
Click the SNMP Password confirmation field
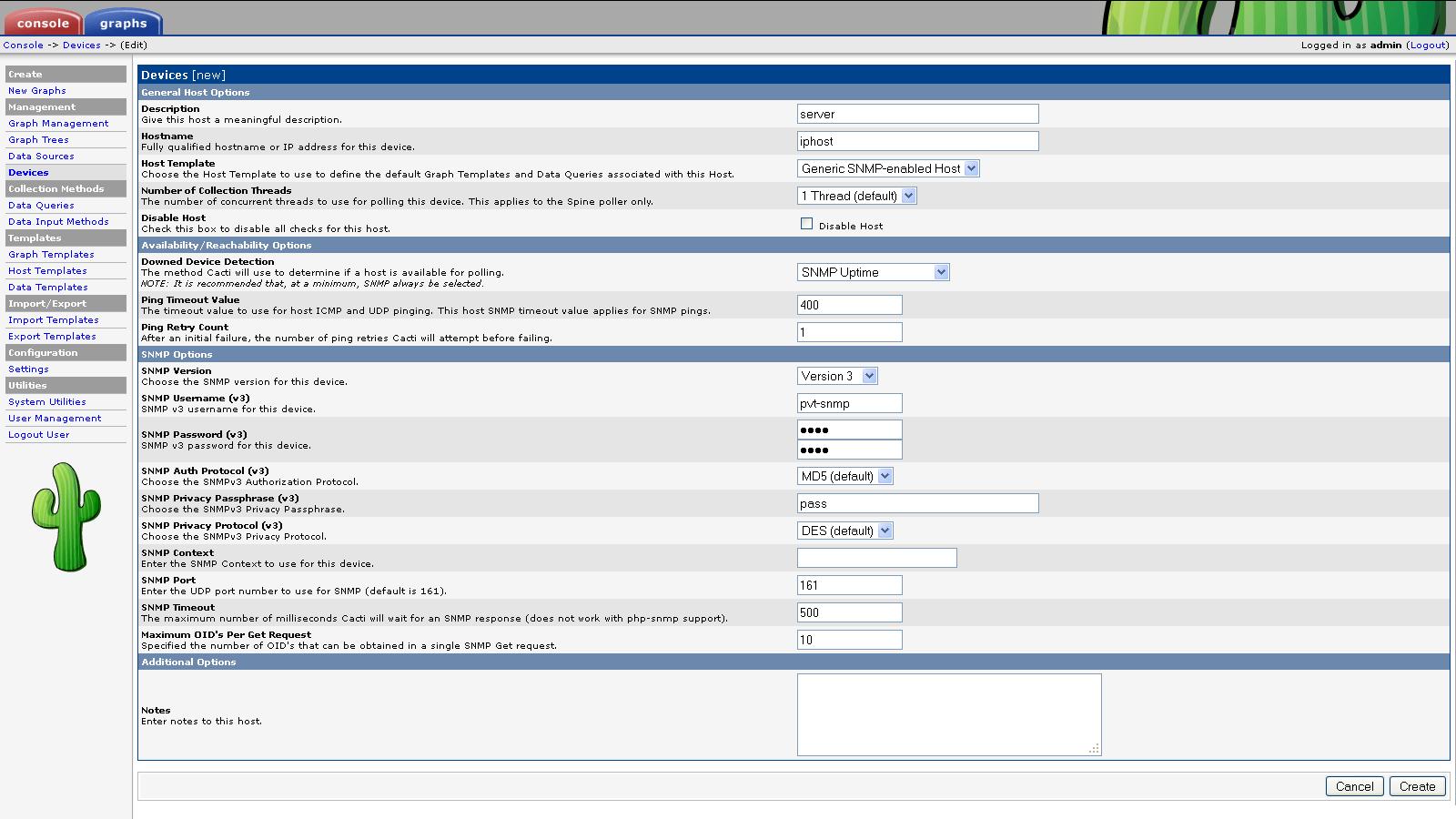[x=849, y=450]
